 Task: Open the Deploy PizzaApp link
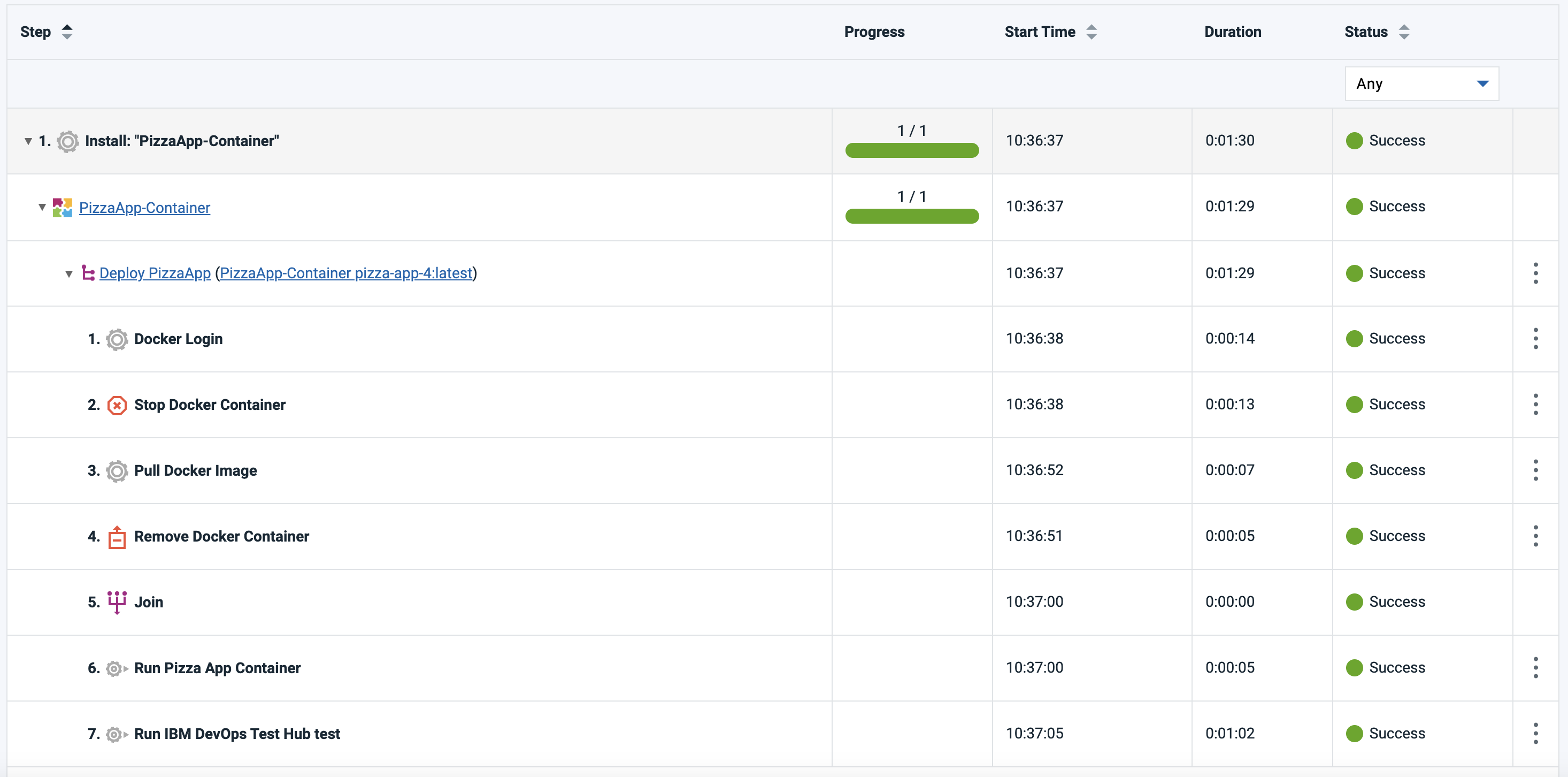click(155, 273)
